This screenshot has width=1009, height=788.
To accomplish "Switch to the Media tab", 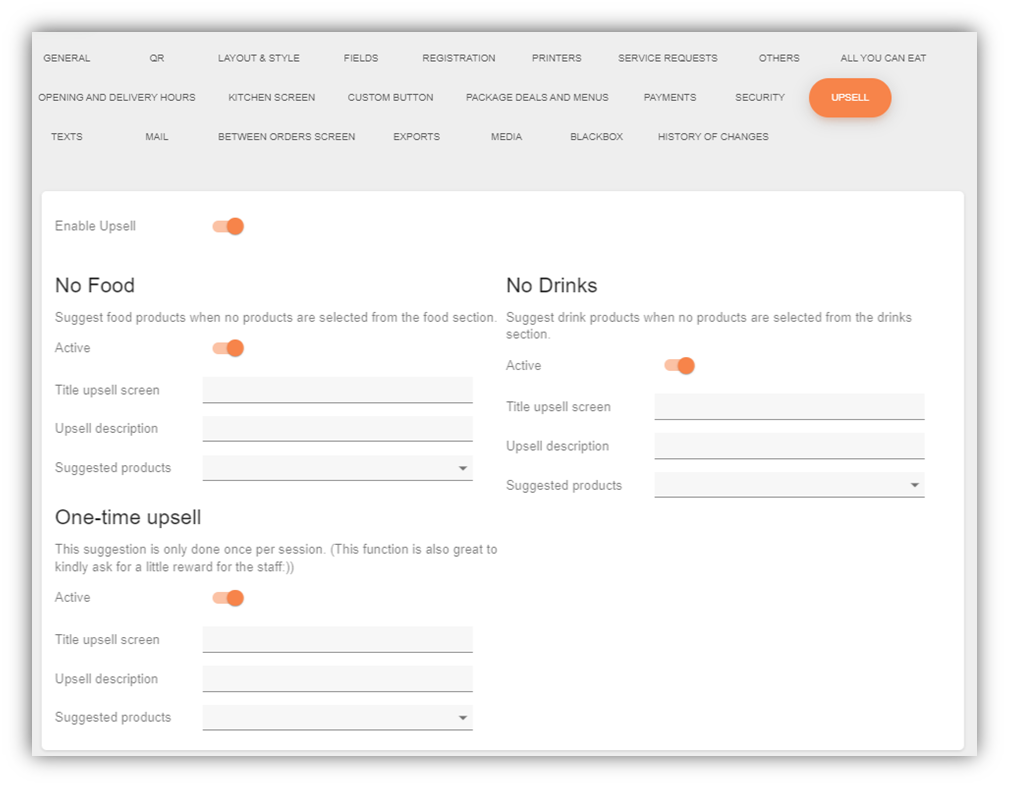I will tap(506, 136).
